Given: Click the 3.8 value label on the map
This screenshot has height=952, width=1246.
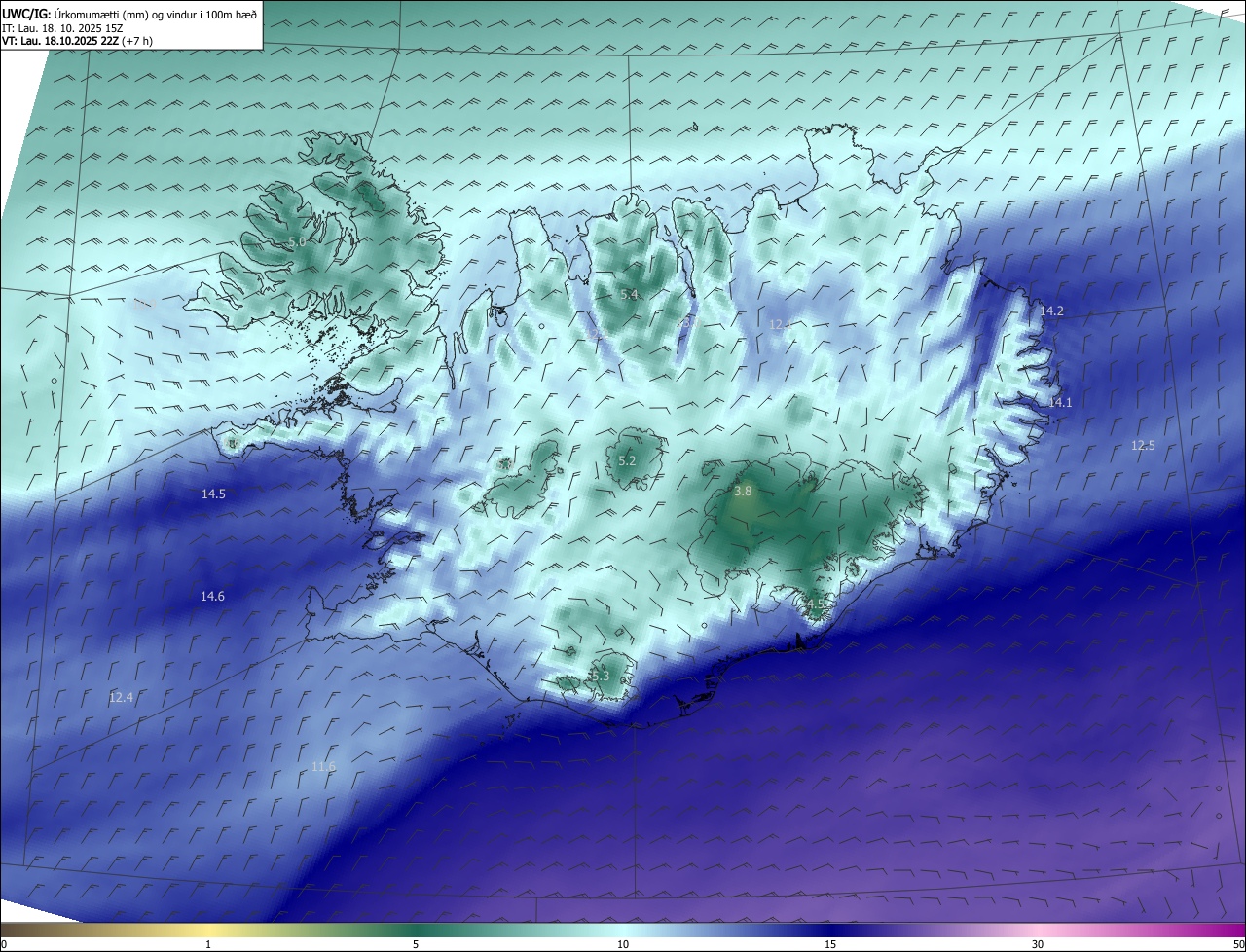Looking at the screenshot, I should 743,492.
